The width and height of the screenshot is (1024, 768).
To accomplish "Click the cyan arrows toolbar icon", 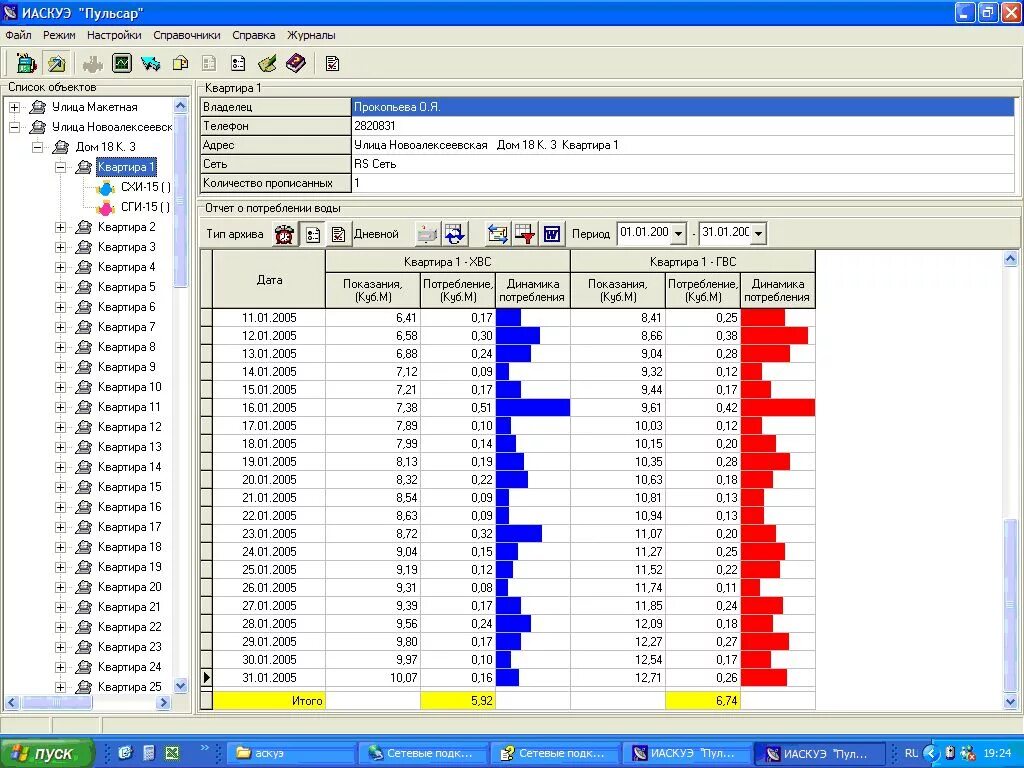I will click(x=151, y=63).
